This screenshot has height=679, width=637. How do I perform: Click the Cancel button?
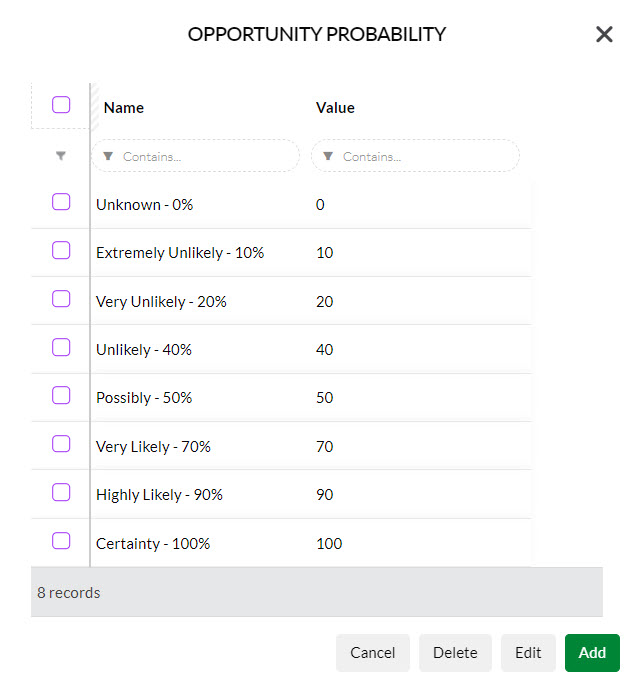coord(373,653)
